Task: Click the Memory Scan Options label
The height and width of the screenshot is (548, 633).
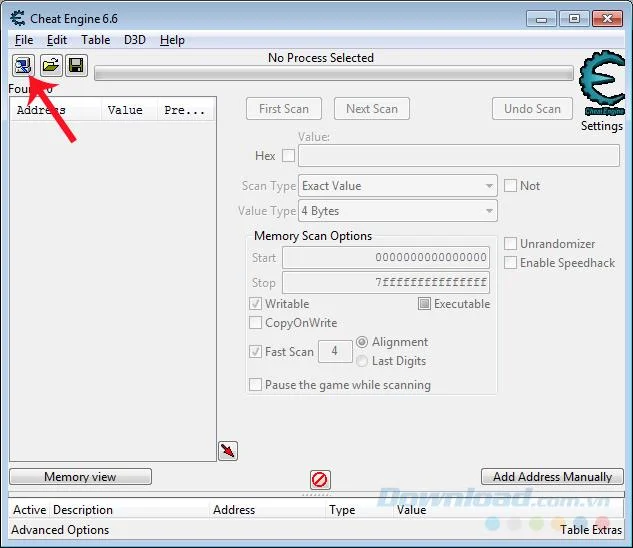Action: (x=313, y=236)
